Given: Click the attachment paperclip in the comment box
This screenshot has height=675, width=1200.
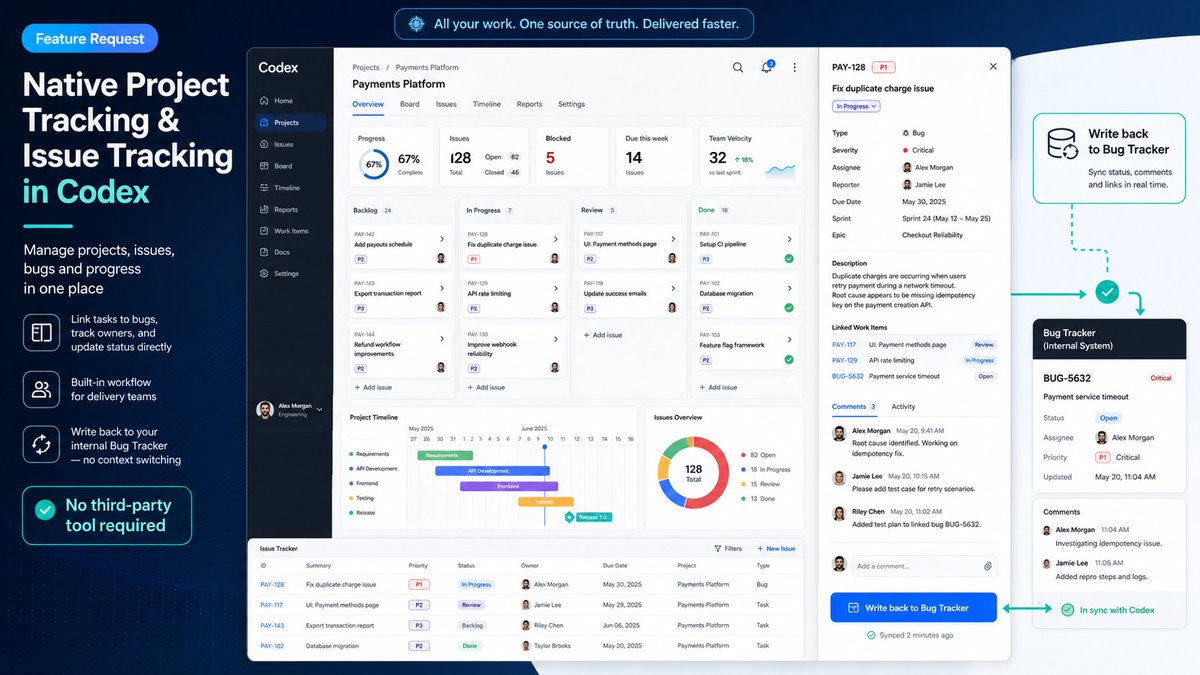Looking at the screenshot, I should point(987,566).
